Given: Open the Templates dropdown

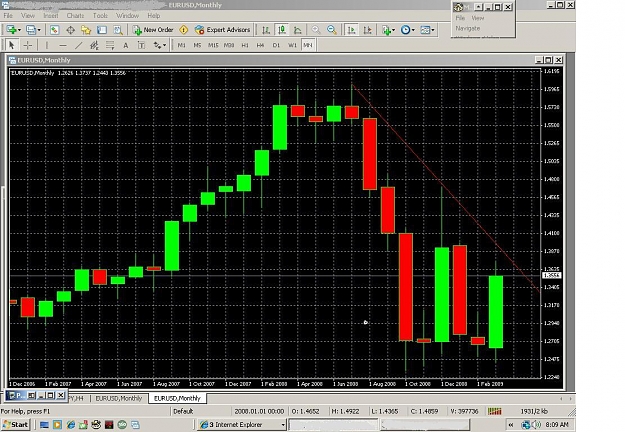Looking at the screenshot, I should (428, 30).
